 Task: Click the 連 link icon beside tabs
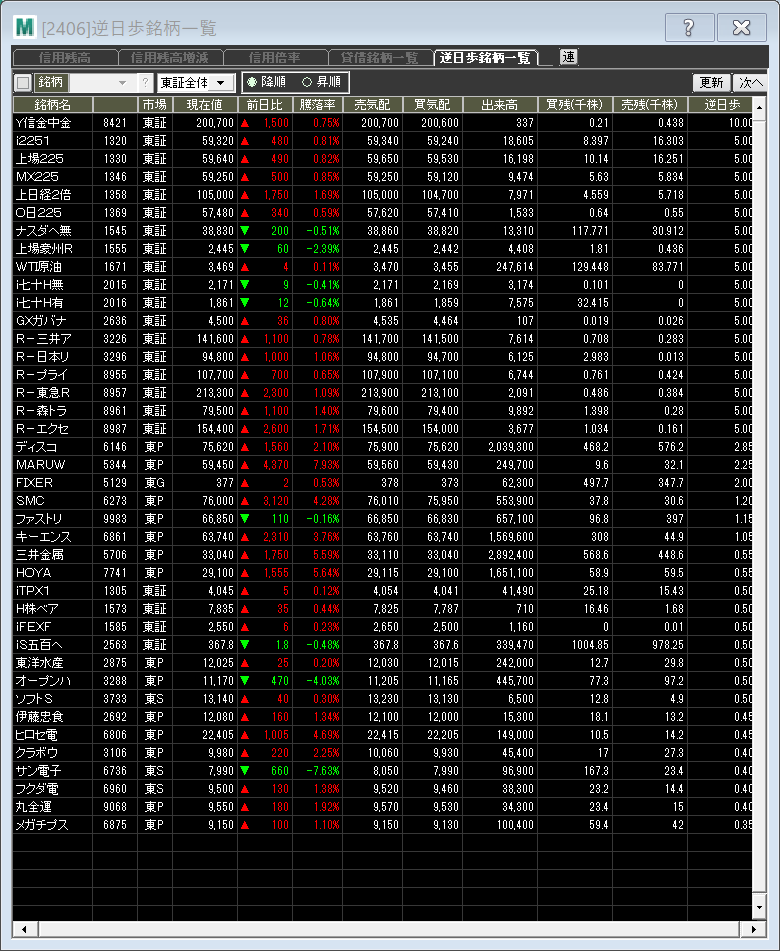pos(568,57)
